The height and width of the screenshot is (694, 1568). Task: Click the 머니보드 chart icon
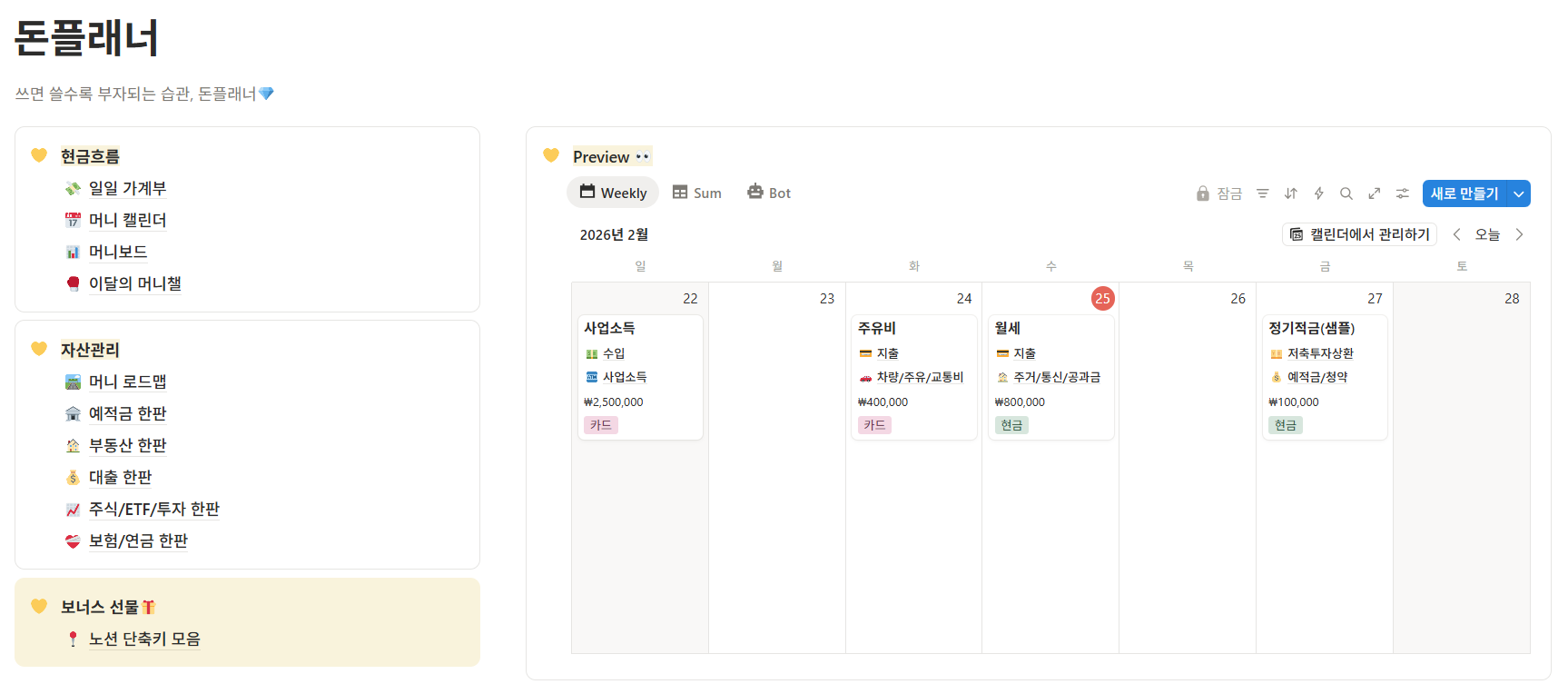point(73,253)
